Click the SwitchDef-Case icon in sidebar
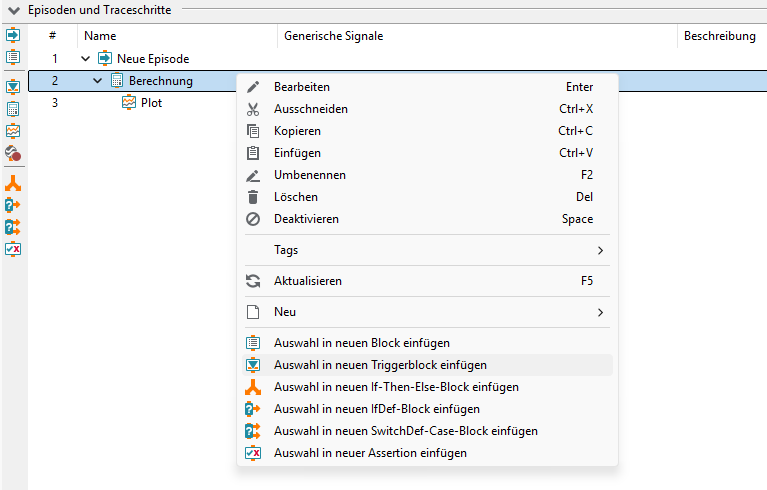The height and width of the screenshot is (490, 767). [x=13, y=227]
